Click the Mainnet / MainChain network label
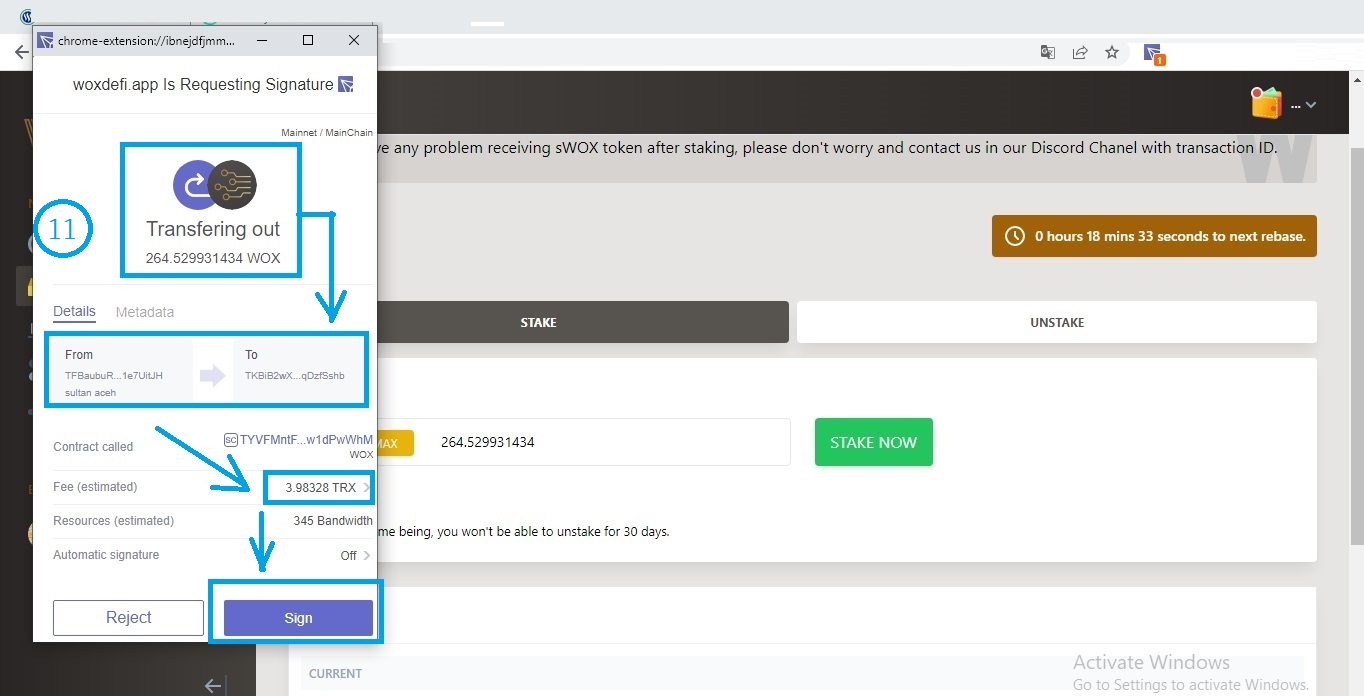The height and width of the screenshot is (696, 1364). (327, 132)
